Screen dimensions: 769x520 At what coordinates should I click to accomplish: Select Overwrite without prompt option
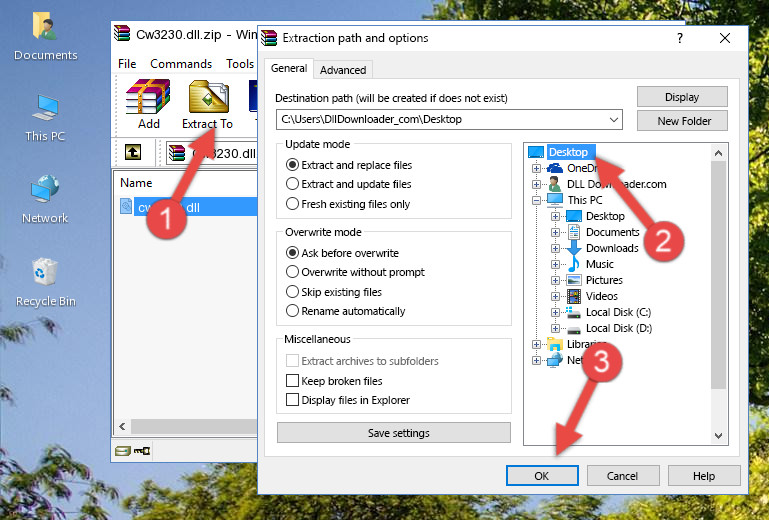point(355,272)
